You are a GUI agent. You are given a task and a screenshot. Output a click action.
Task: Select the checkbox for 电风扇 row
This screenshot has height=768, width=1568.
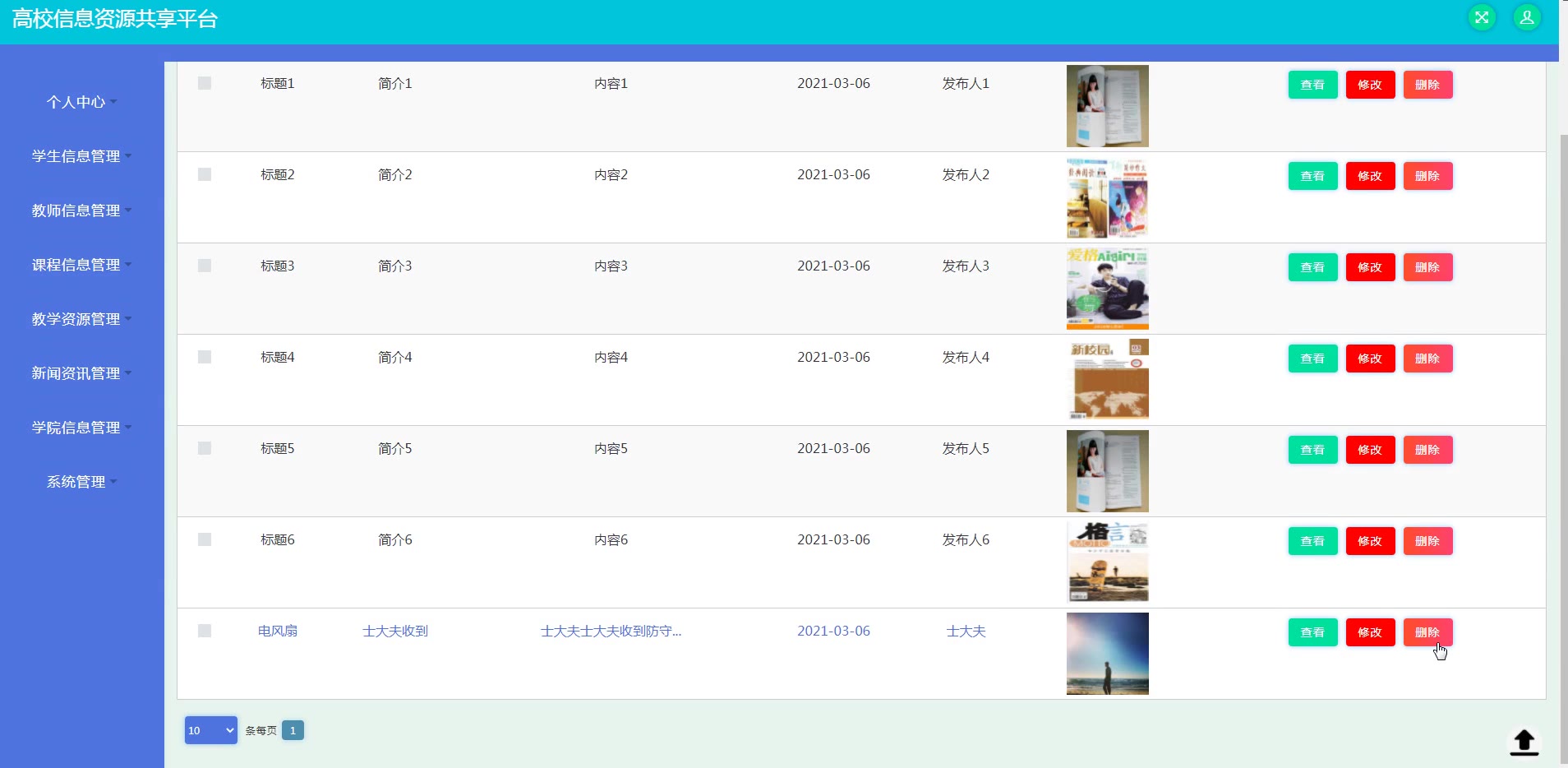coord(205,631)
